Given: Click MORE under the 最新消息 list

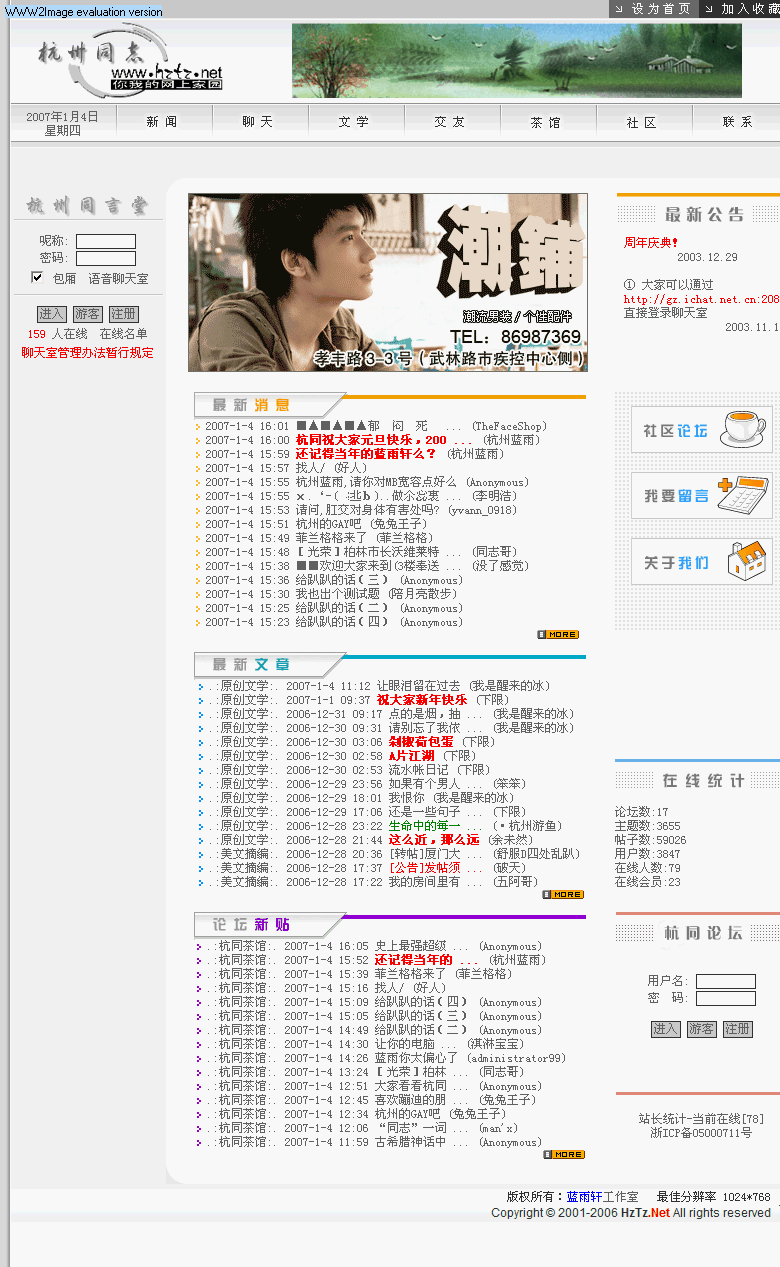Looking at the screenshot, I should click(x=558, y=634).
